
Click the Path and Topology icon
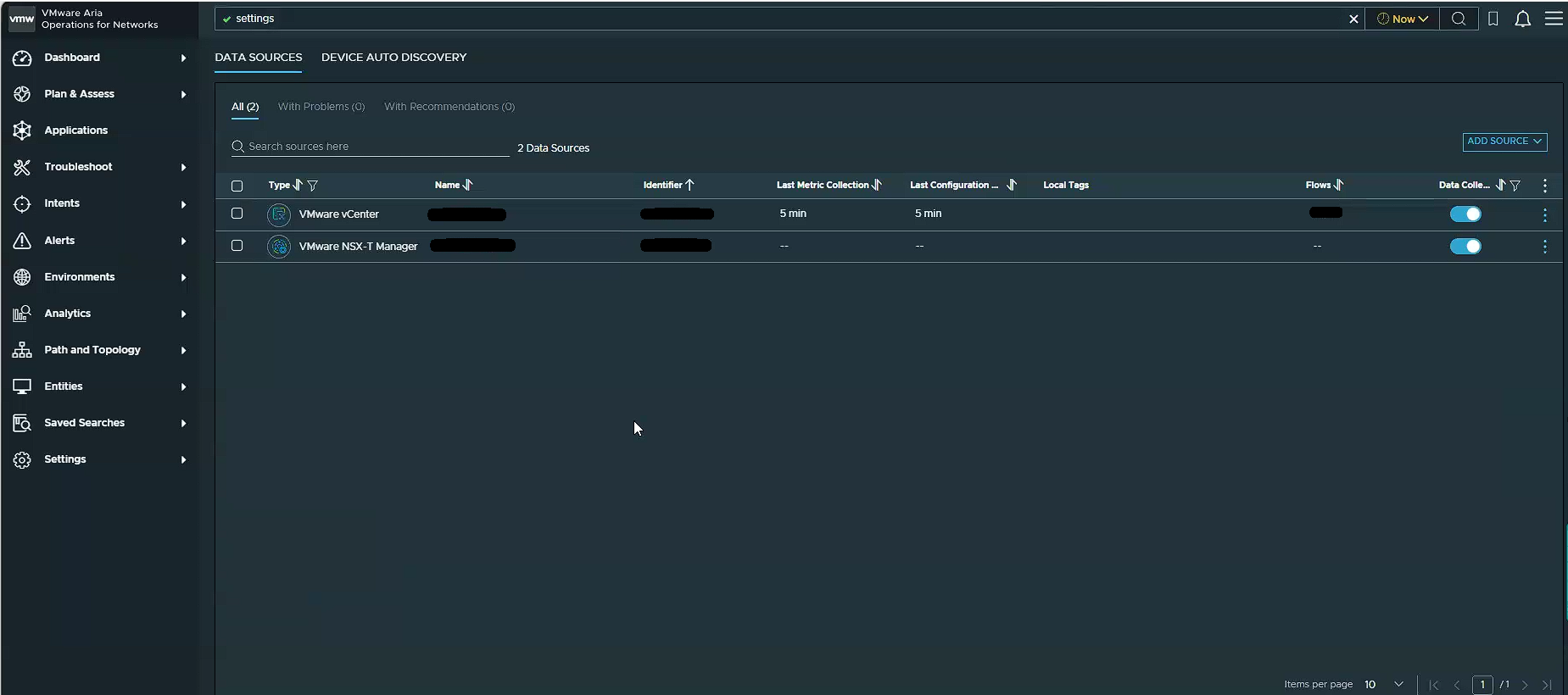22,350
